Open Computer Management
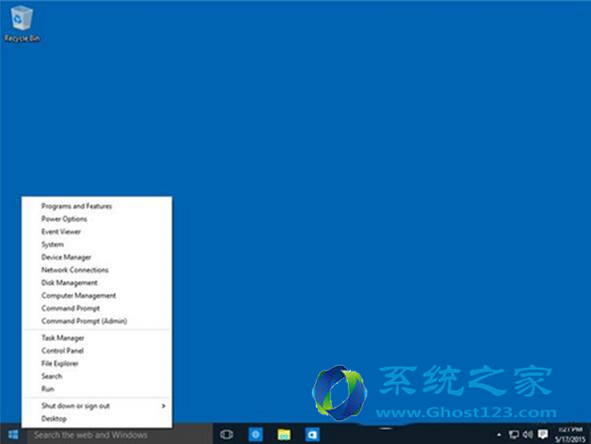591x444 pixels. [x=97, y=295]
